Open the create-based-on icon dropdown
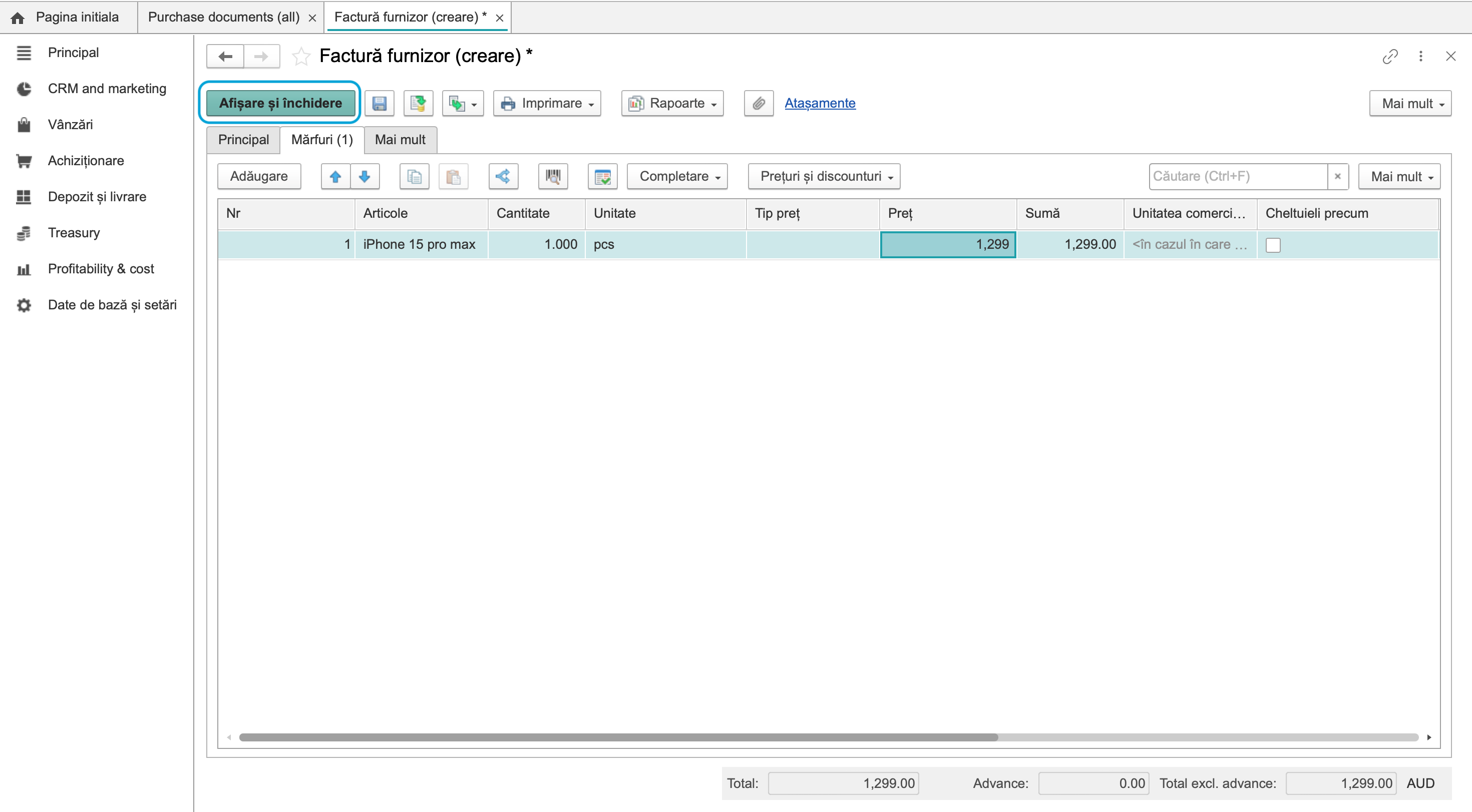 [463, 104]
